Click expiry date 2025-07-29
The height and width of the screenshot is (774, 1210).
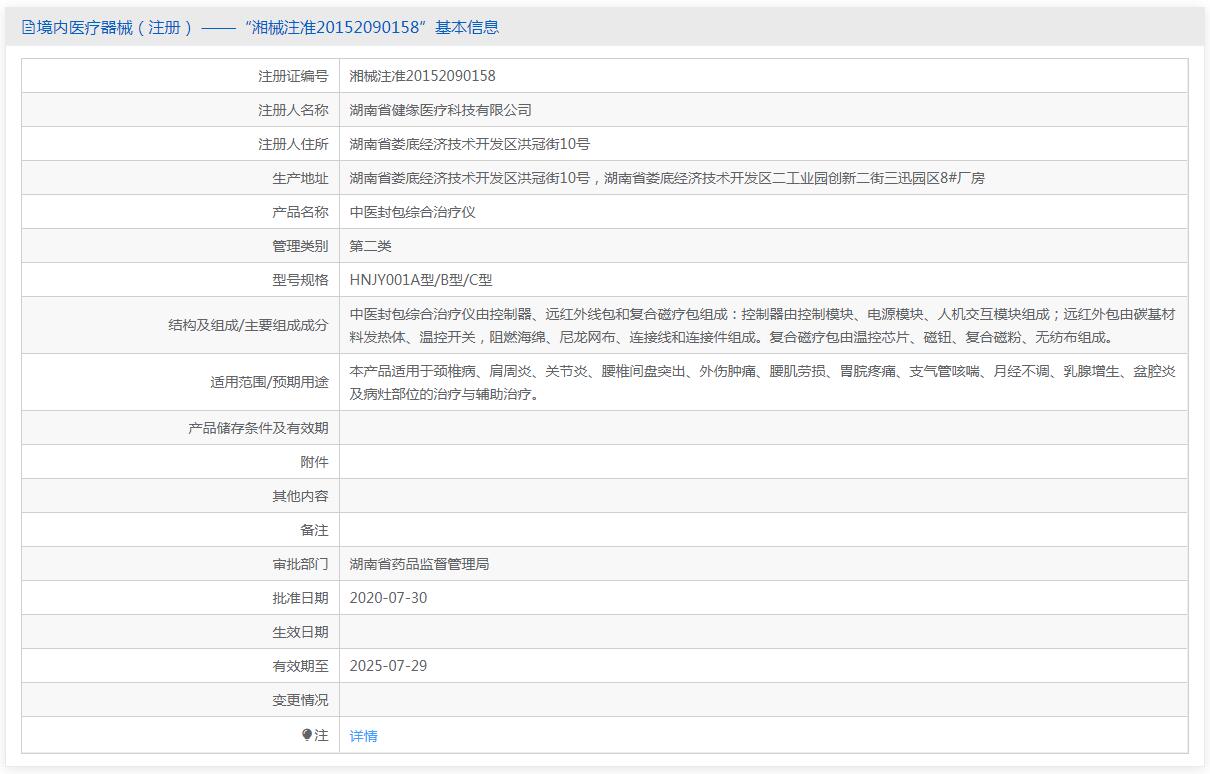coord(388,666)
